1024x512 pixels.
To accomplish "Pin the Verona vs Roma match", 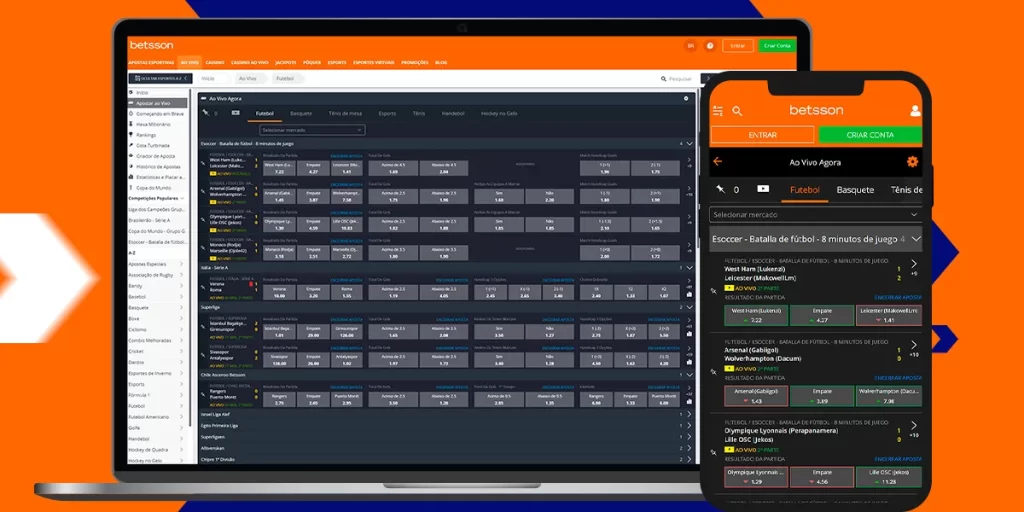I will point(203,287).
